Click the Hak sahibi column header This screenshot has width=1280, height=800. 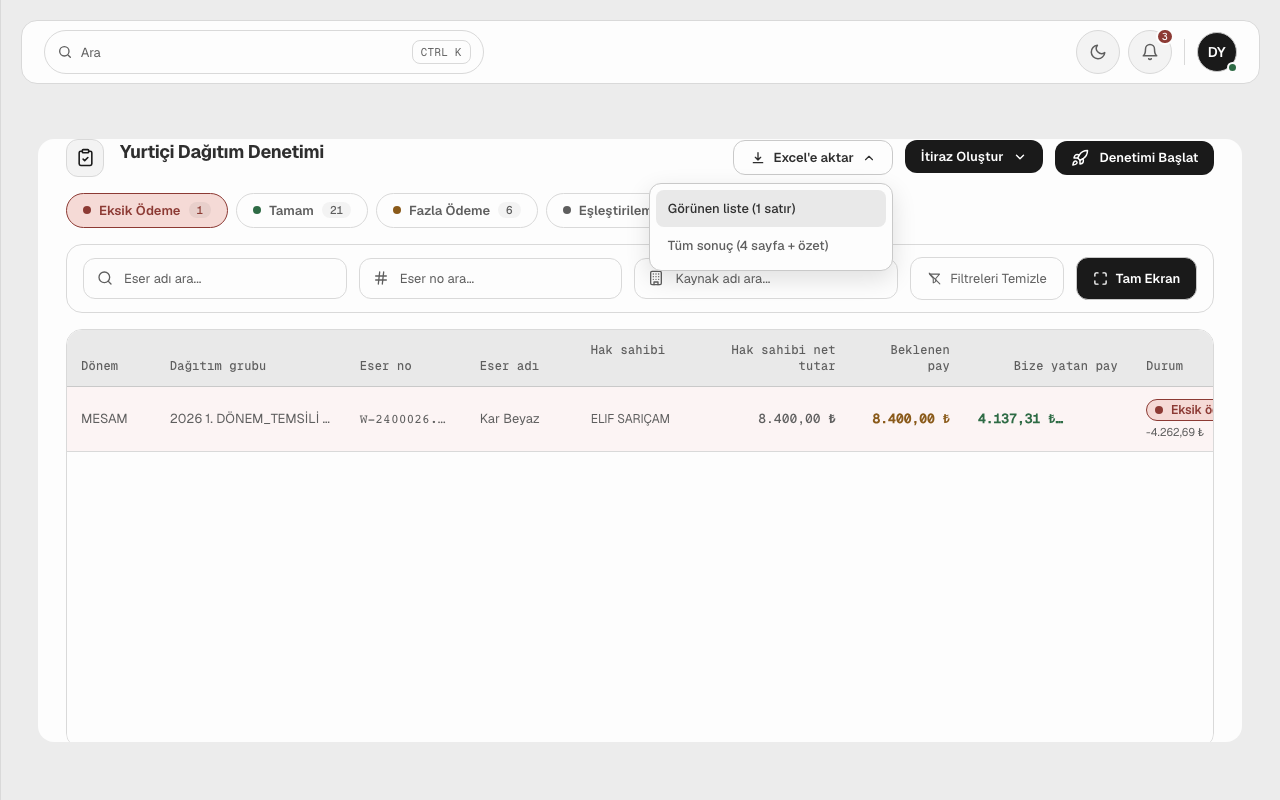[x=628, y=350]
